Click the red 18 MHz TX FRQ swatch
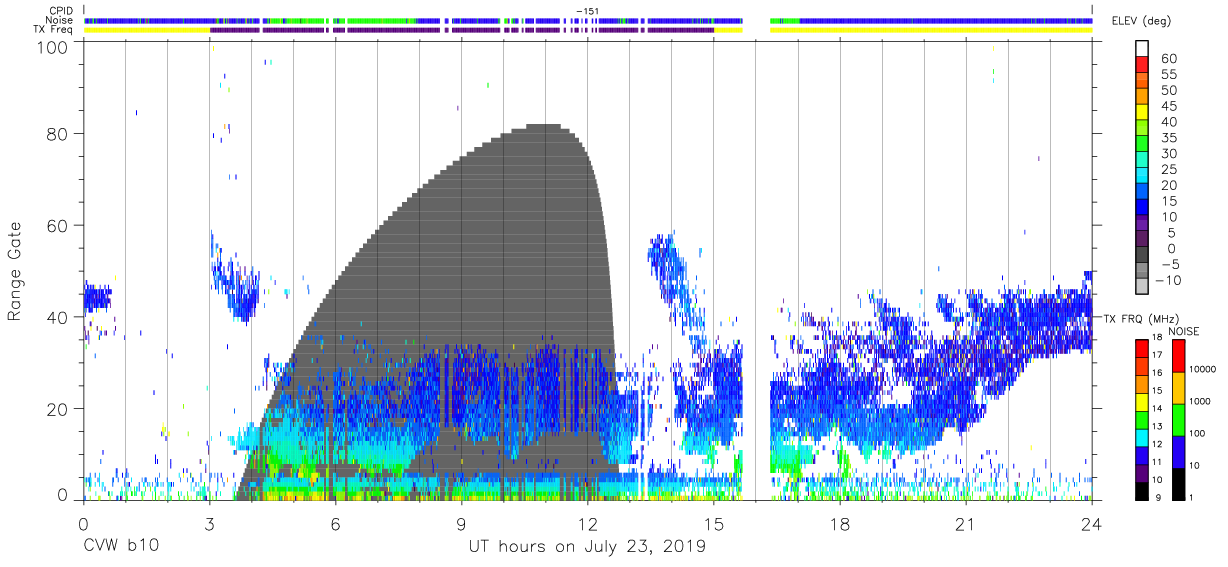Screen dimensions: 1228x567 point(1141,348)
